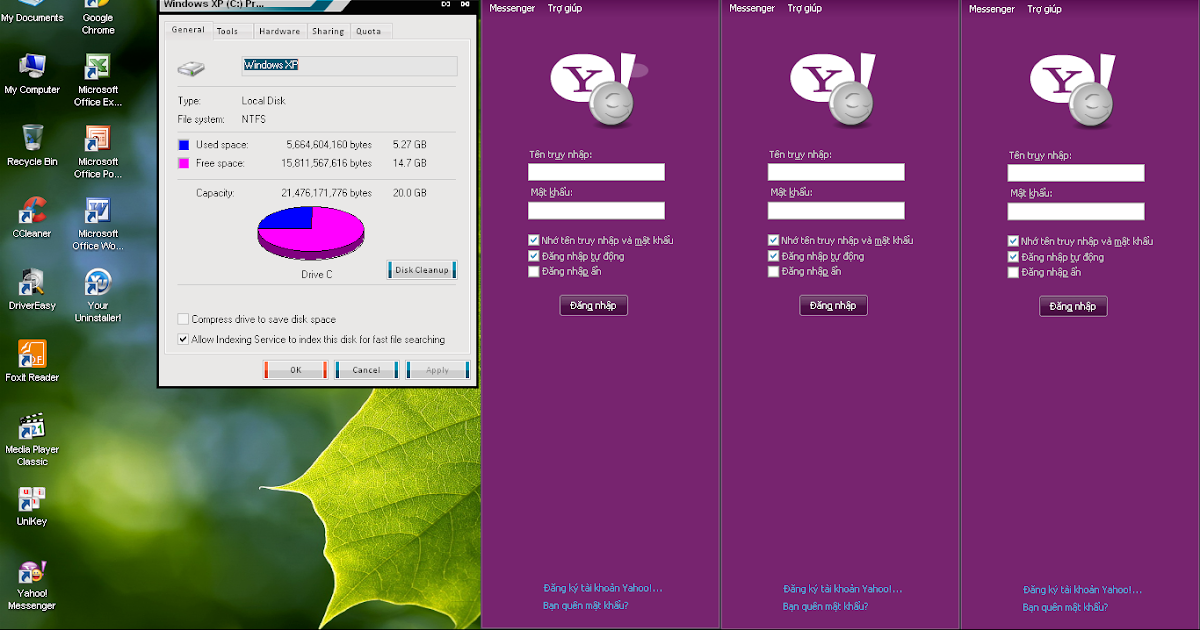The width and height of the screenshot is (1200, 630).
Task: Switch to the Tools tab
Action: point(228,31)
